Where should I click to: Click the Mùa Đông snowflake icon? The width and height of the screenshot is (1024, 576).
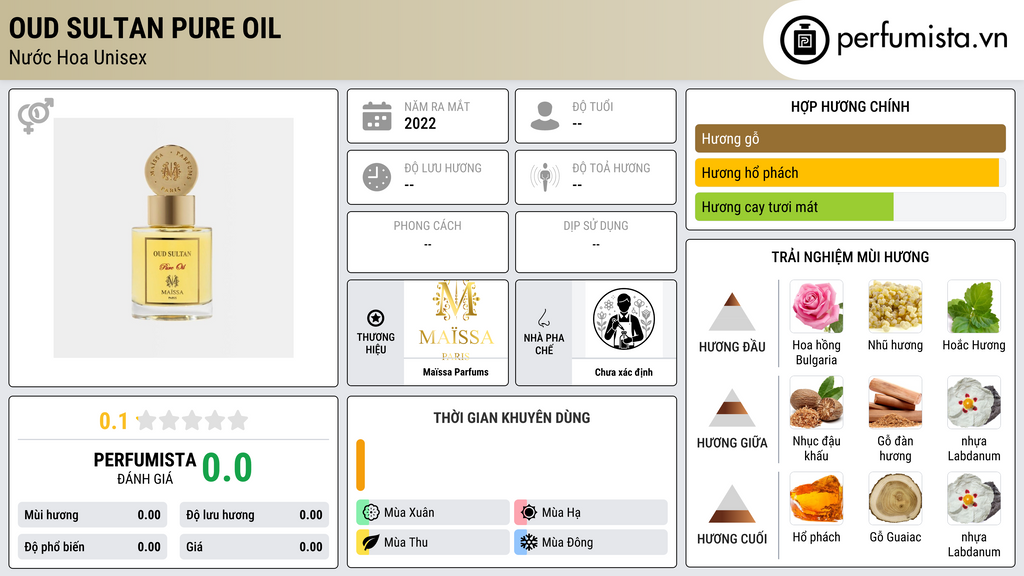[x=529, y=542]
